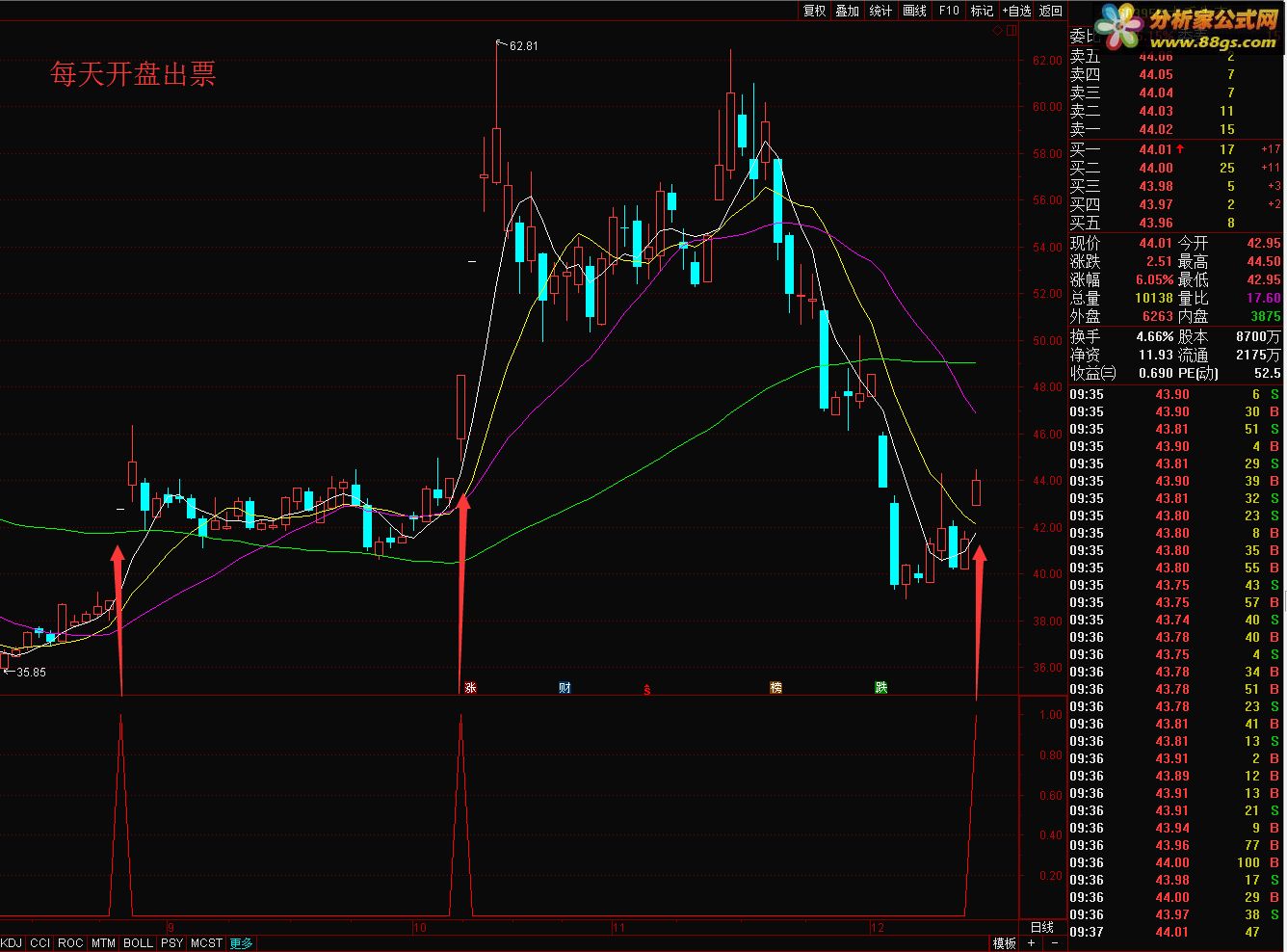
Task: Switch to PSY indicator tab
Action: click(171, 943)
